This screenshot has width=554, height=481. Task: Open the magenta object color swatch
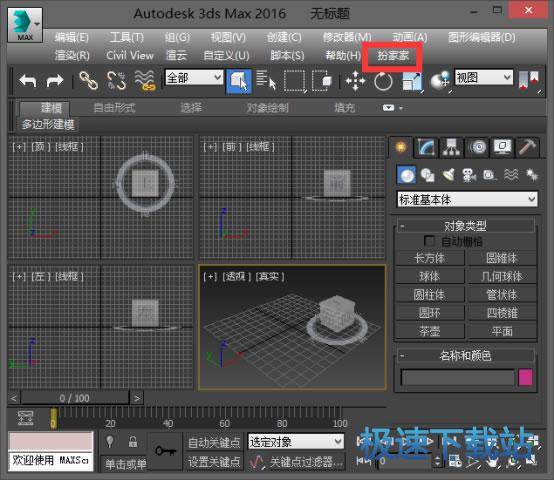tap(525, 377)
